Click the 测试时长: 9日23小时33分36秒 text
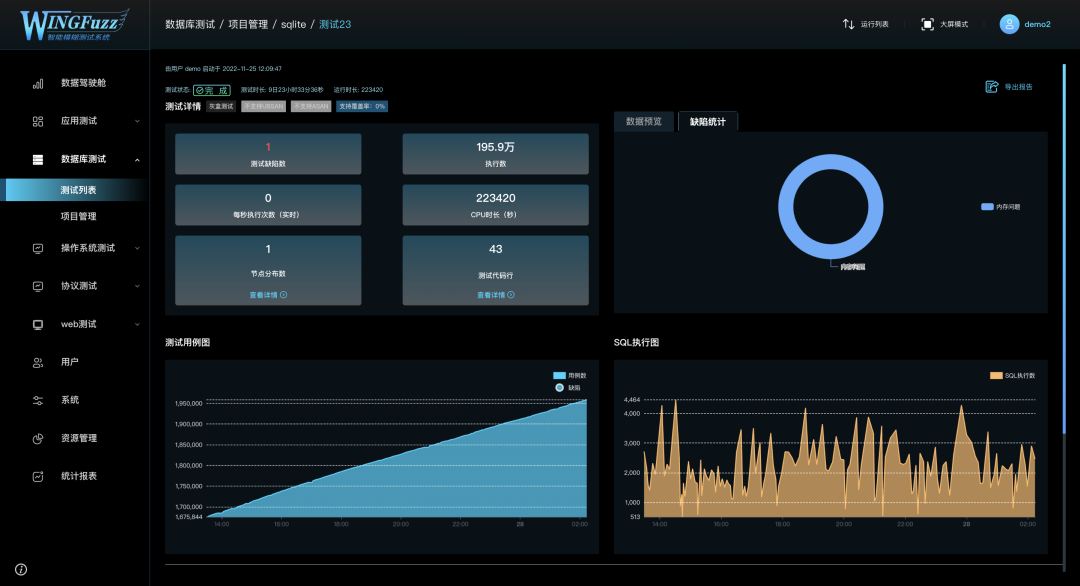The height and width of the screenshot is (586, 1080). tap(282, 90)
